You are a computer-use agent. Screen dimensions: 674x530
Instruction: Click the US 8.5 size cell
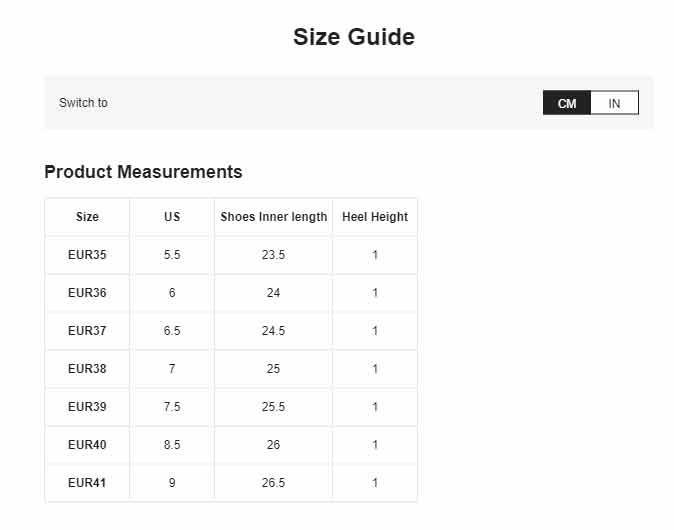tap(172, 444)
